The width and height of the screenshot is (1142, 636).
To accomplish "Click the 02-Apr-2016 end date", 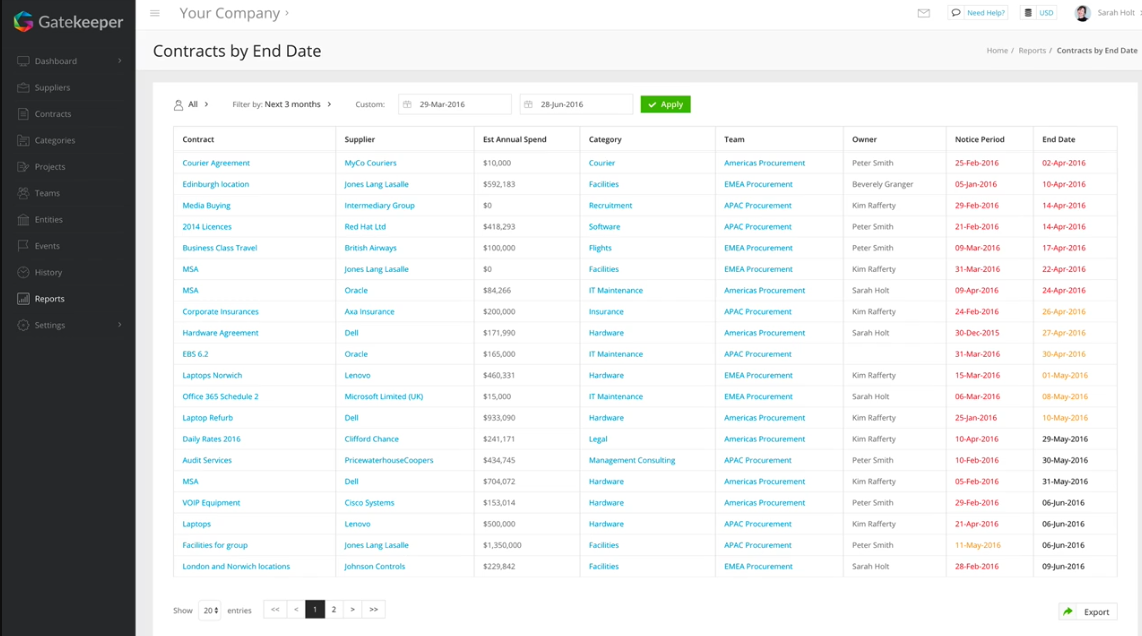I will [1063, 163].
